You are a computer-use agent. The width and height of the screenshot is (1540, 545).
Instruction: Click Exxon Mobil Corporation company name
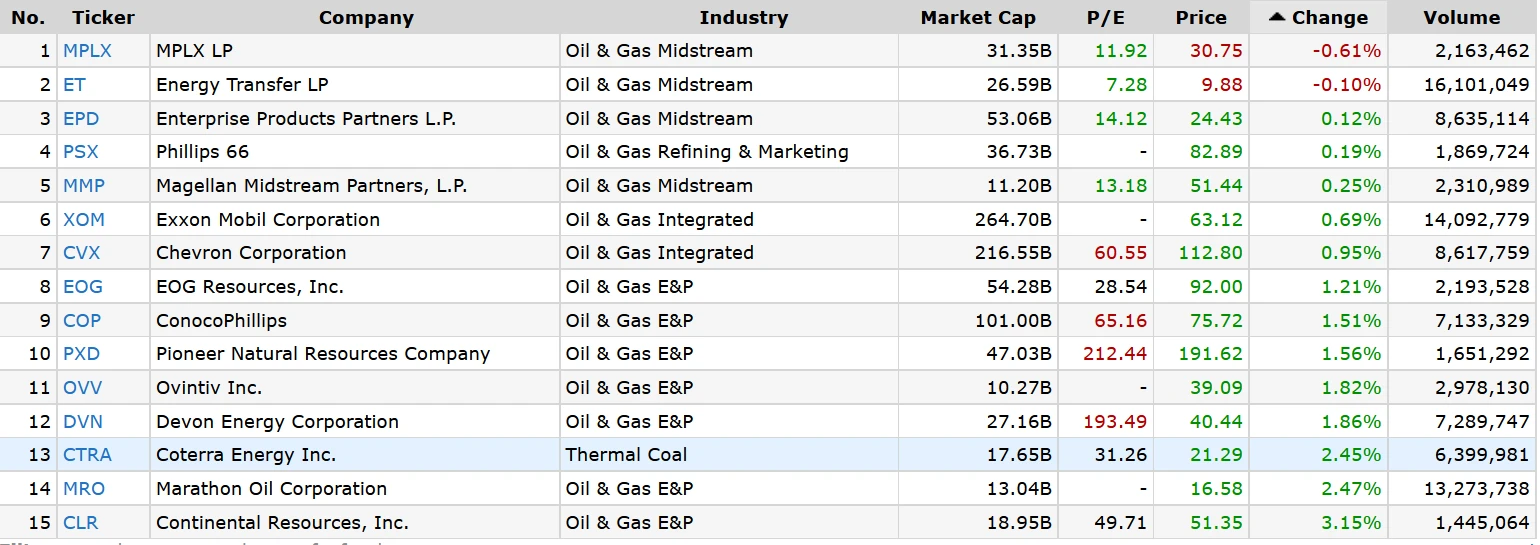[x=267, y=220]
